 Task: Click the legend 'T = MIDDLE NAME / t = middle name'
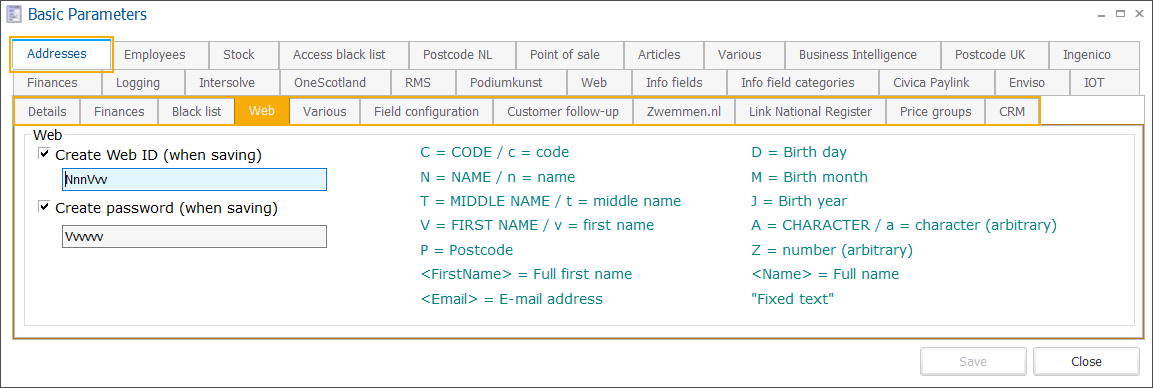[551, 201]
